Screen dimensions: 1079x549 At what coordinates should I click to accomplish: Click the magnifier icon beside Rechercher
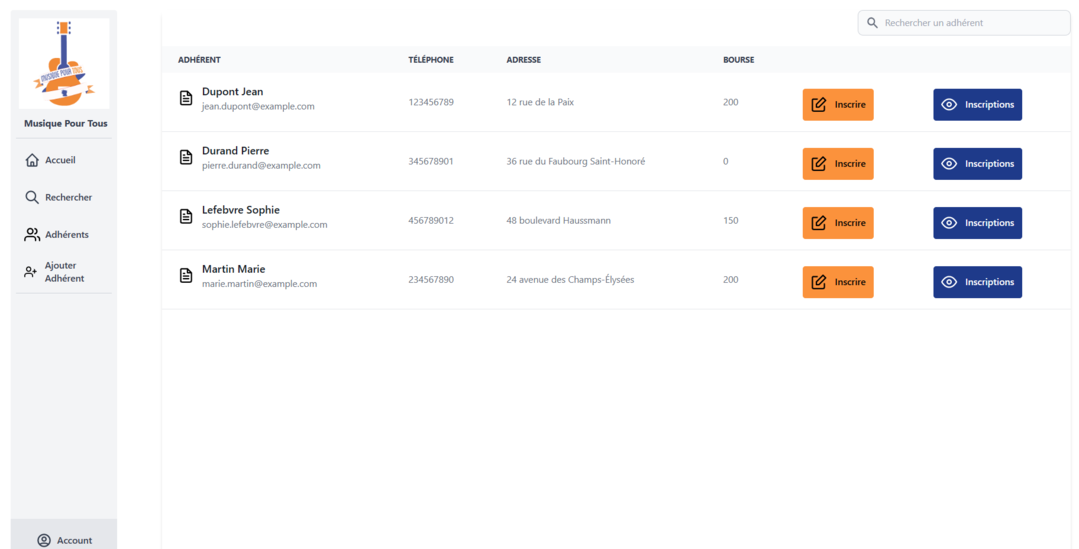(32, 197)
